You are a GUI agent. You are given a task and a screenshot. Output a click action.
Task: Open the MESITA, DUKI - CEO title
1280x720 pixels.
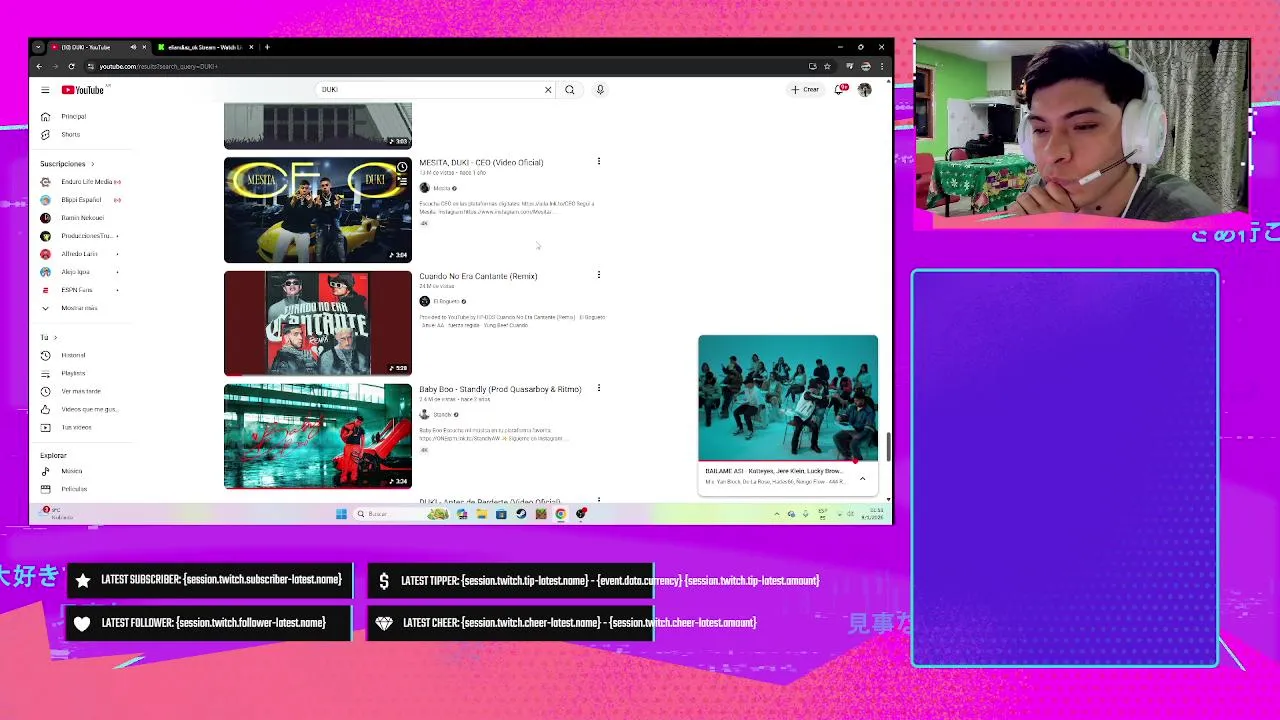[481, 162]
